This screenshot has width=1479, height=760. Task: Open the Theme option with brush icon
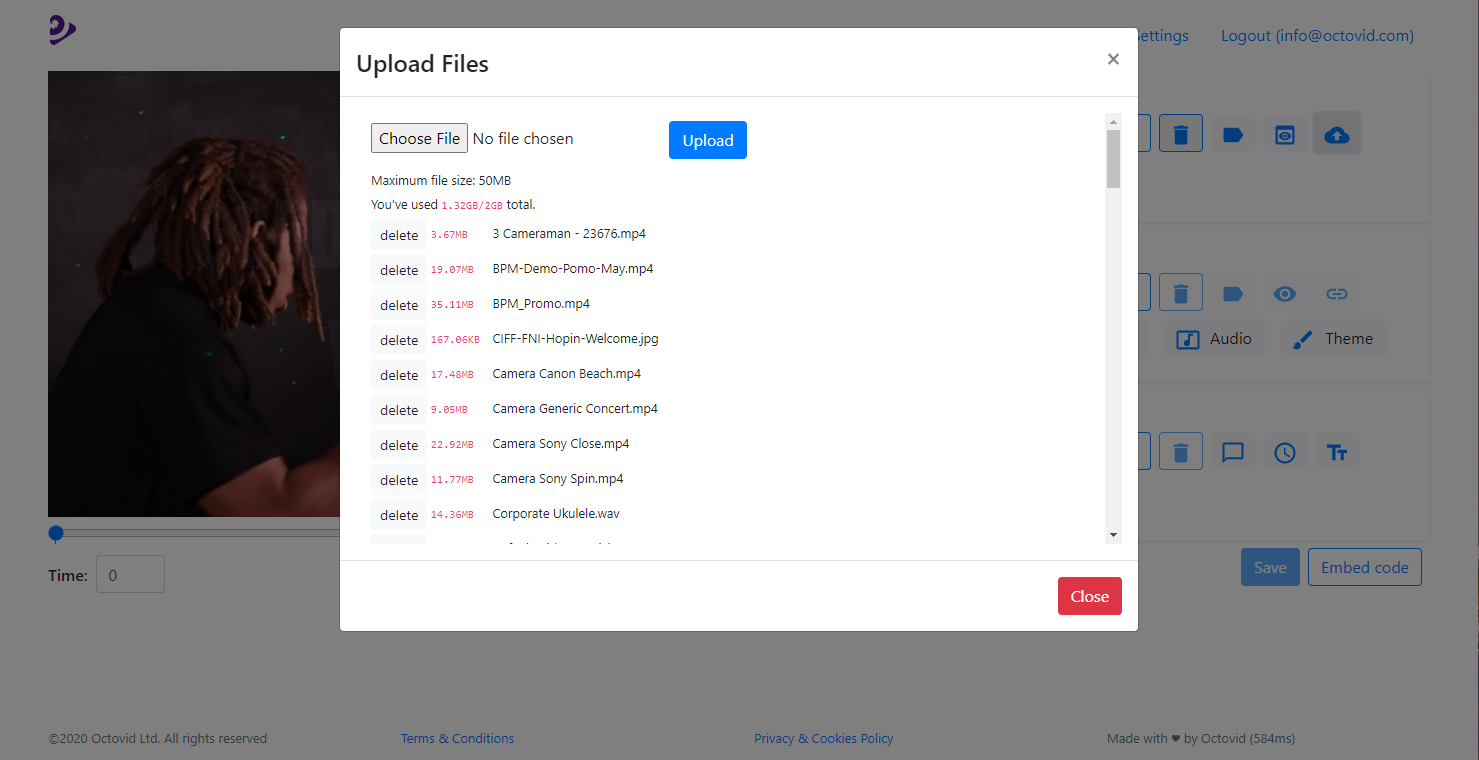pyautogui.click(x=1333, y=338)
